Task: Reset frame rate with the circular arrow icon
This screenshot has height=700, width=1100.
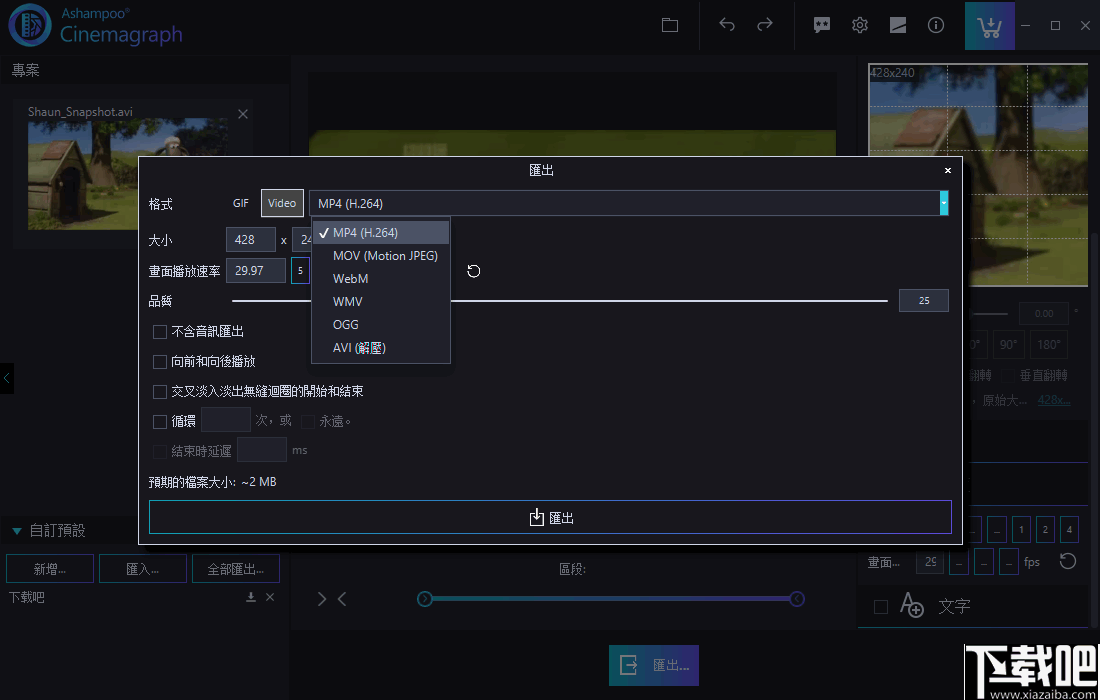Action: (x=473, y=270)
